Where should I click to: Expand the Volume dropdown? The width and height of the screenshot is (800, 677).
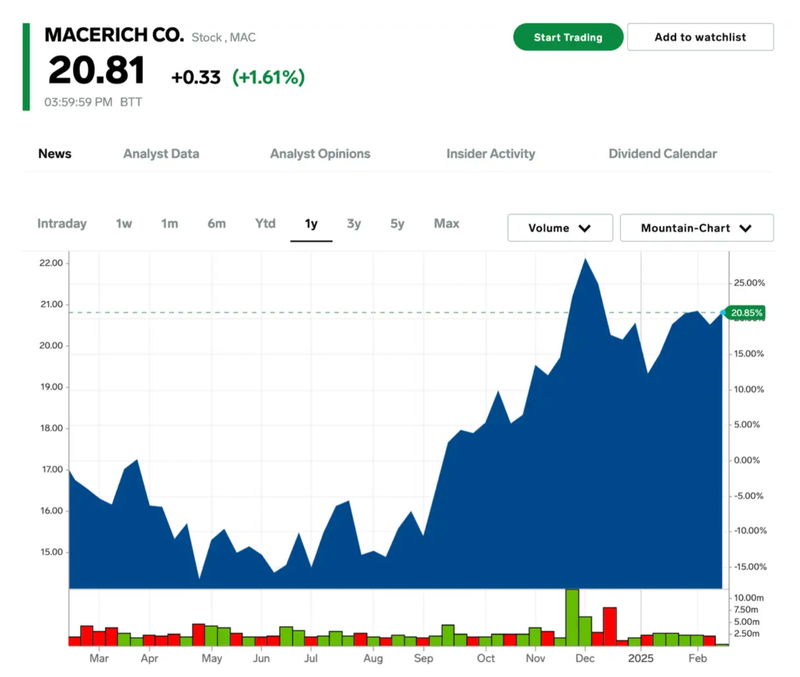[559, 228]
